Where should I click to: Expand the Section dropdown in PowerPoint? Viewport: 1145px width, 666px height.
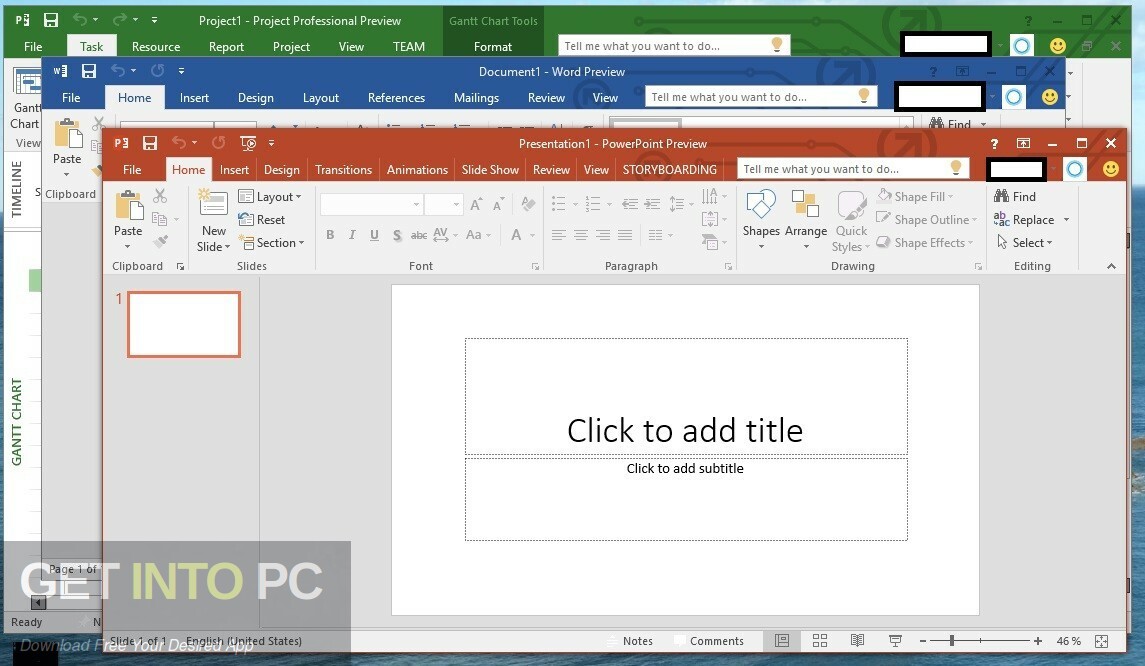[x=271, y=242]
